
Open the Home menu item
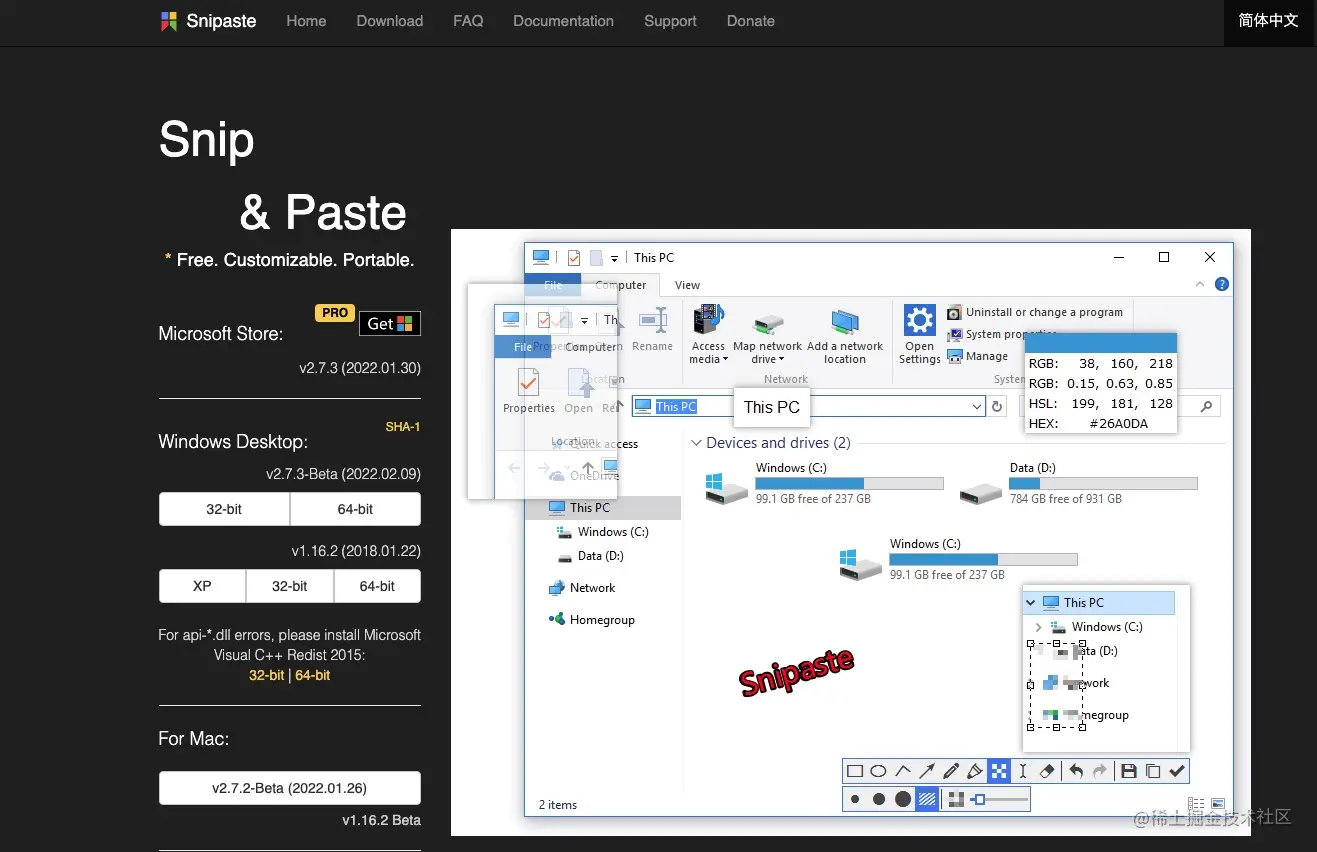point(306,21)
